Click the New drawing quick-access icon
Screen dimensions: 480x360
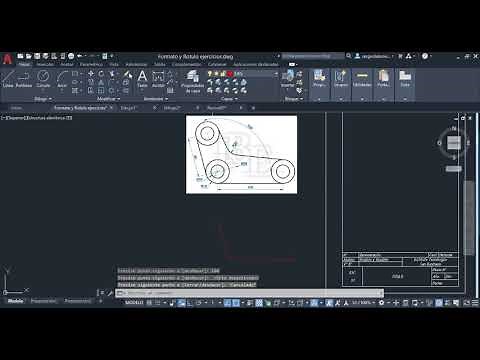20,56
